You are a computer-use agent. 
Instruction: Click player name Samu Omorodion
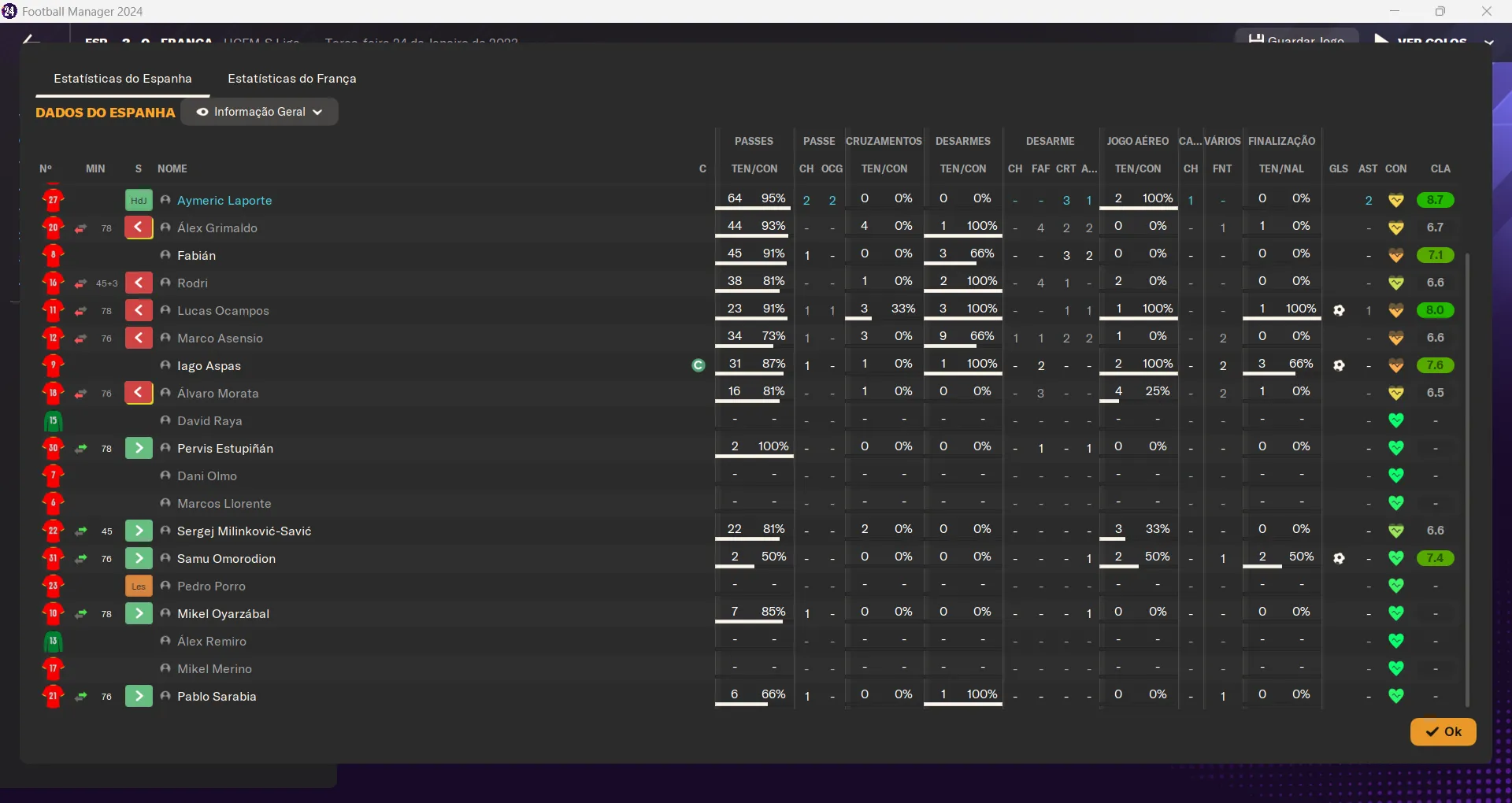pos(226,559)
